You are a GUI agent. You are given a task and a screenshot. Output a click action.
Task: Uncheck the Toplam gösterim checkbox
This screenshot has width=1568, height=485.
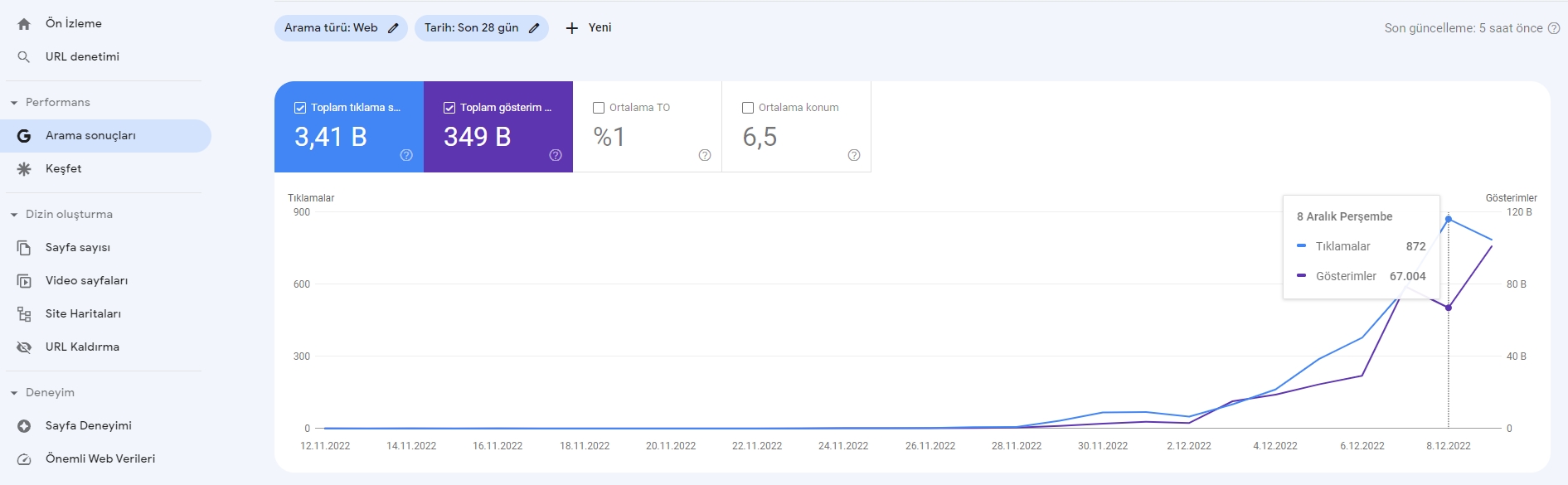449,108
